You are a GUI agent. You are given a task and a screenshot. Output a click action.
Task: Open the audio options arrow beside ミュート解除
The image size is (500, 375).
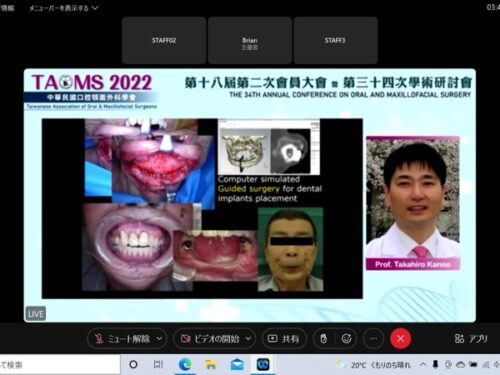tap(160, 339)
